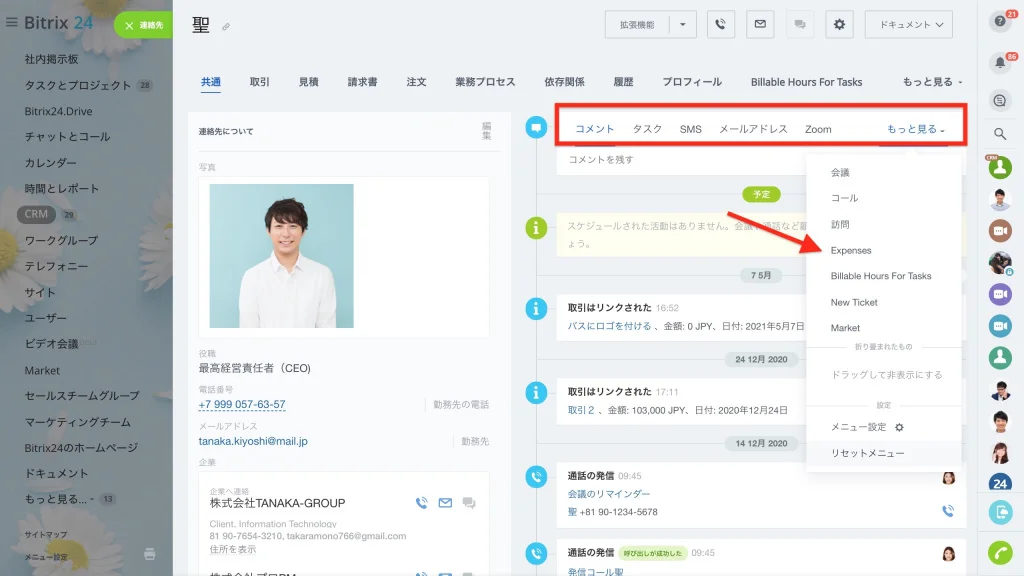Click gear icon next to メニュー設定
Screen dimensions: 1024x576
pyautogui.click(x=899, y=427)
